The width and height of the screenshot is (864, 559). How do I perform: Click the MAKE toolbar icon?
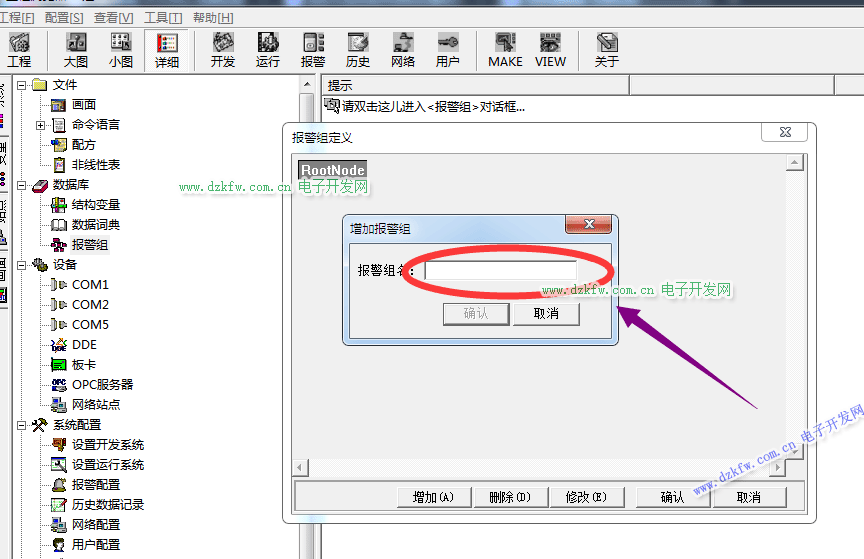(x=505, y=50)
